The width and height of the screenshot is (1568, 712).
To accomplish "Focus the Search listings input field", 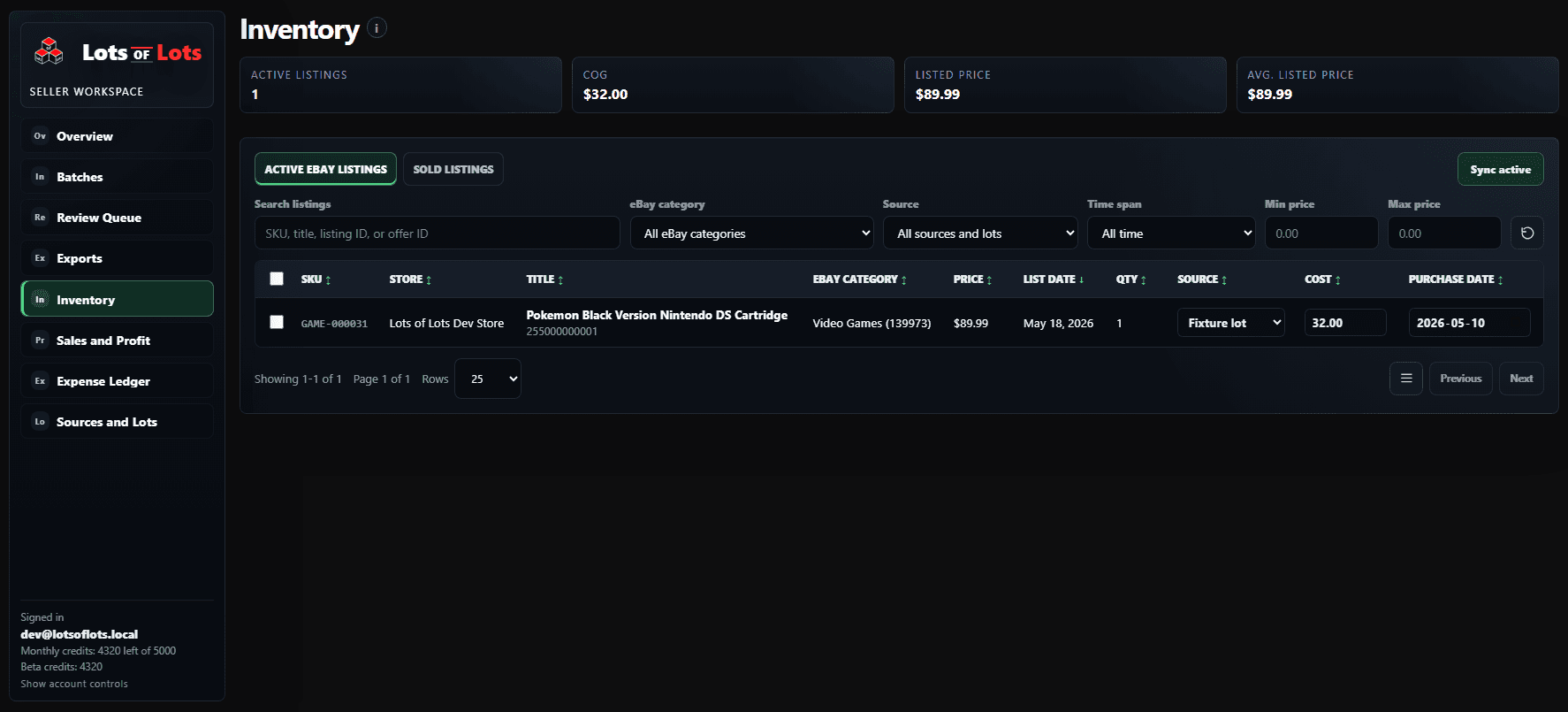I will [437, 234].
